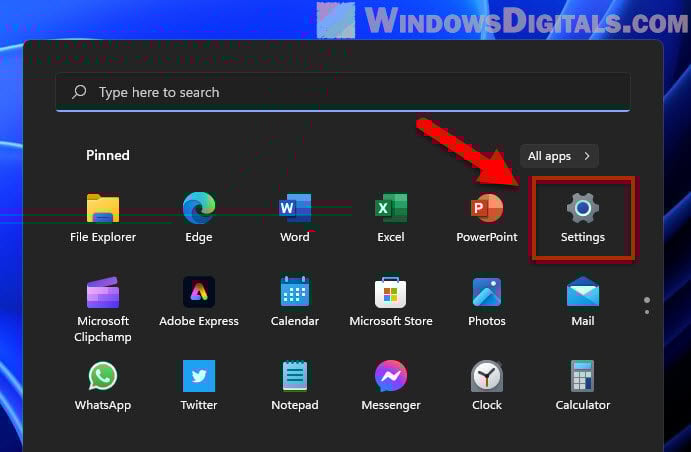Launch WhatsApp from pinned apps

click(103, 386)
